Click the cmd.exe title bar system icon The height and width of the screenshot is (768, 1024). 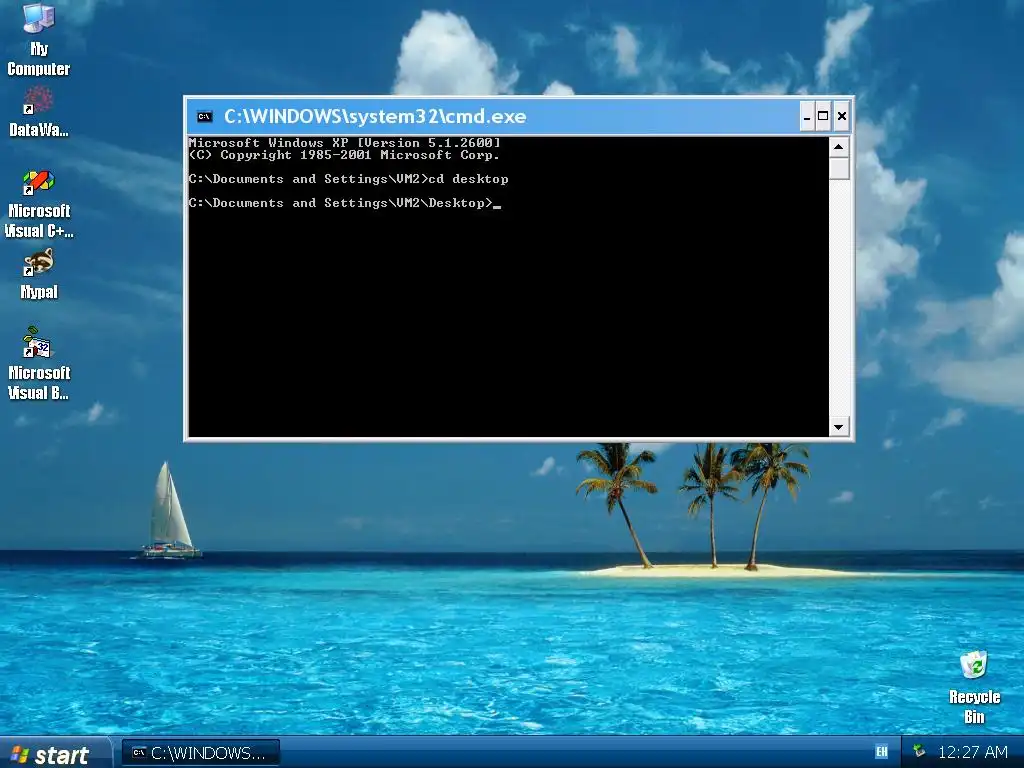click(204, 116)
